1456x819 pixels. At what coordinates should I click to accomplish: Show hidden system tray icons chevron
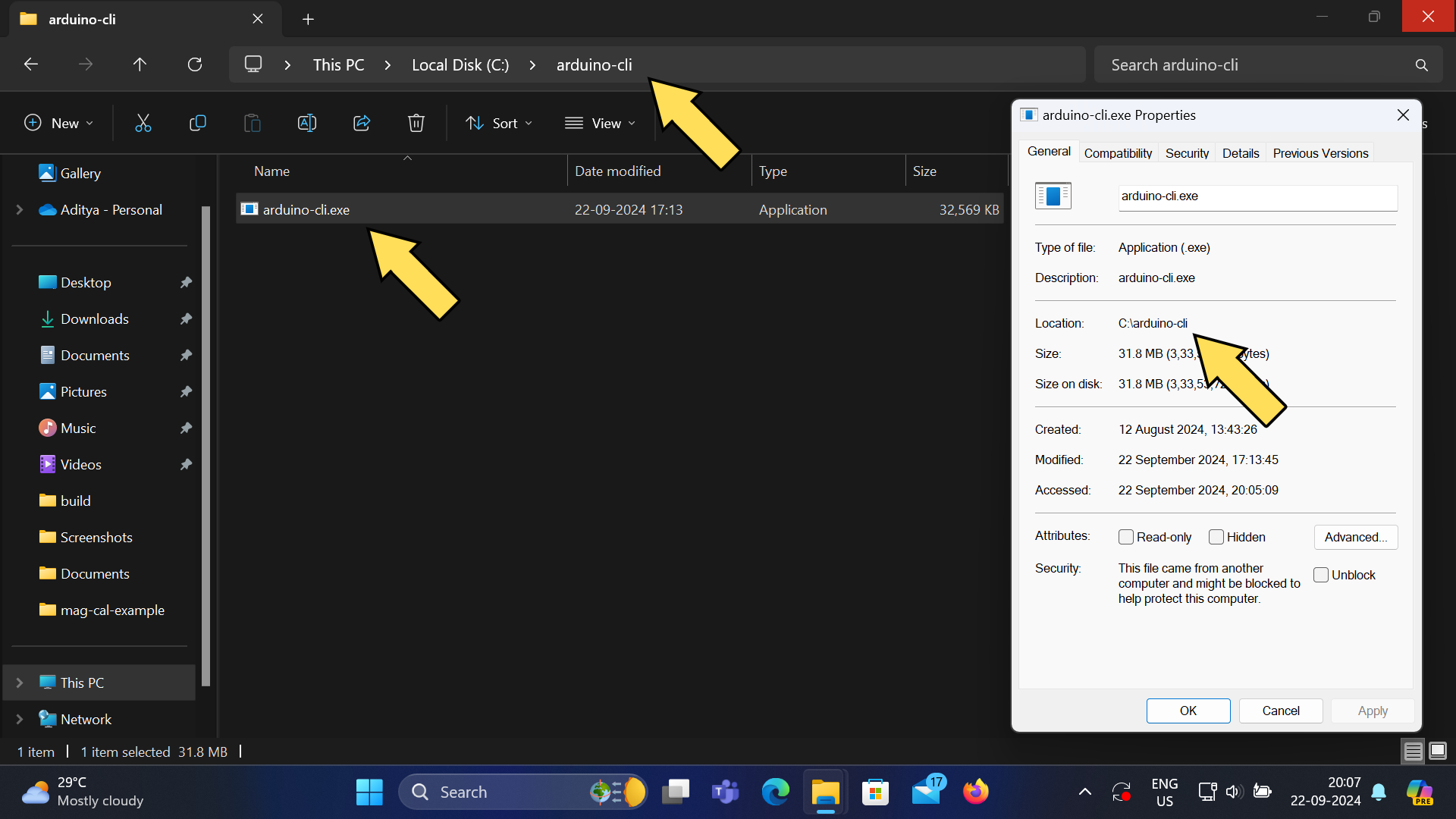pyautogui.click(x=1085, y=792)
